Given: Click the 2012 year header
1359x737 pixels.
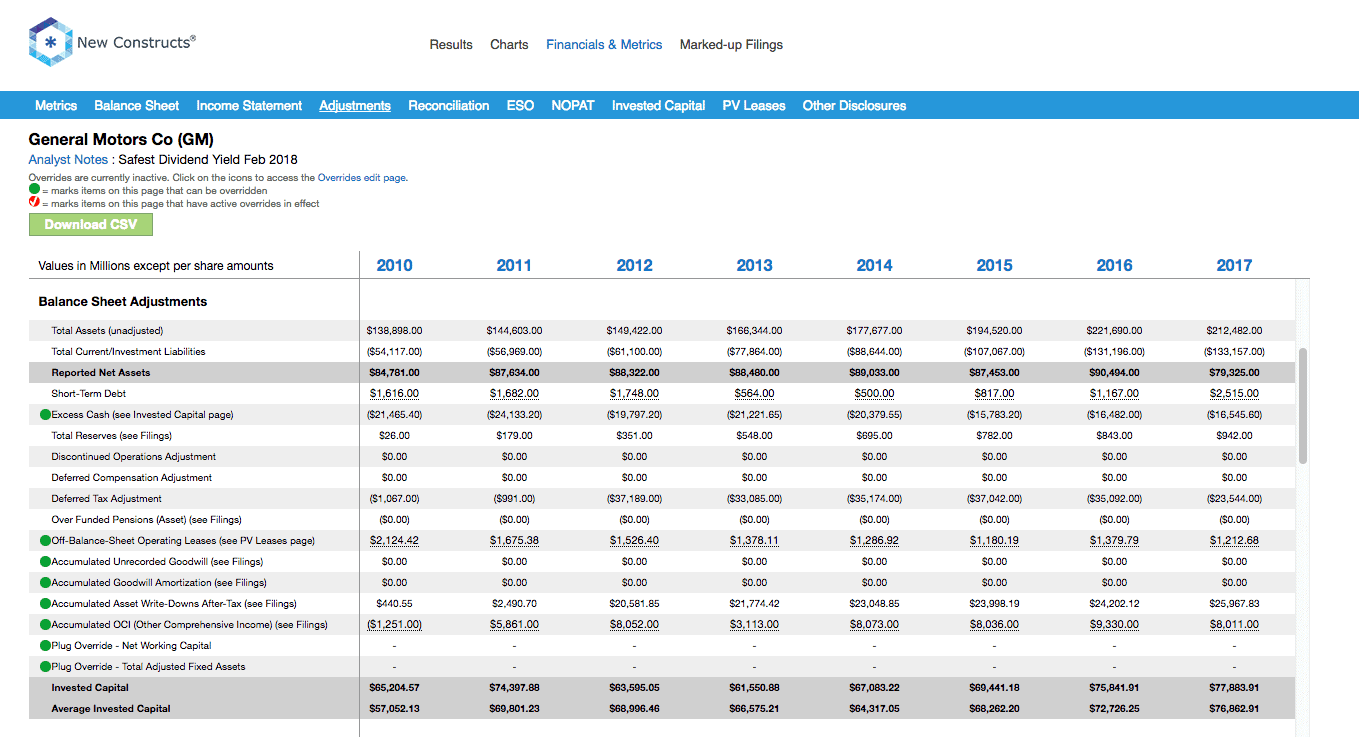Looking at the screenshot, I should pyautogui.click(x=634, y=265).
